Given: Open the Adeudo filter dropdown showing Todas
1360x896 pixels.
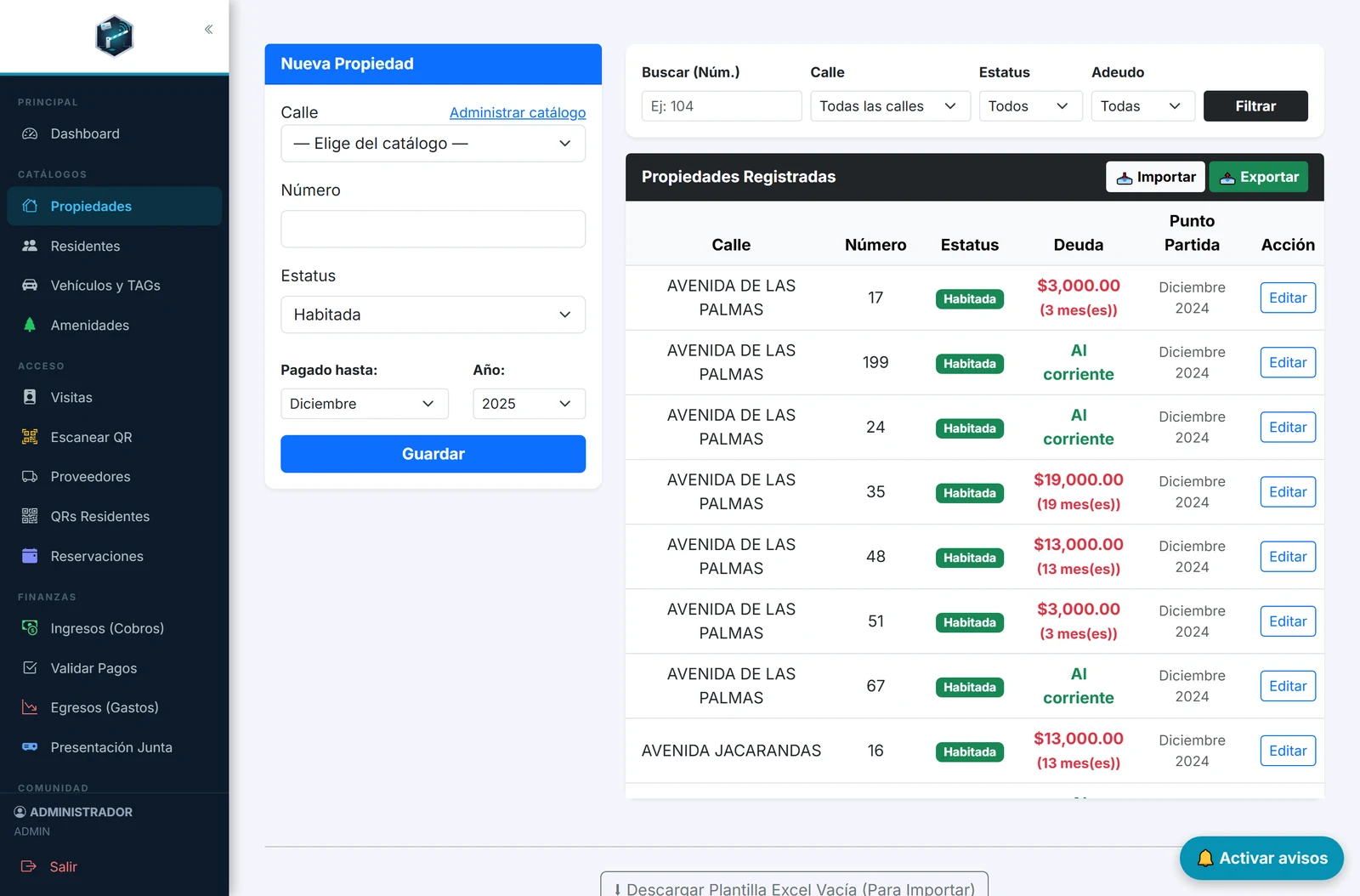Looking at the screenshot, I should tap(1142, 106).
